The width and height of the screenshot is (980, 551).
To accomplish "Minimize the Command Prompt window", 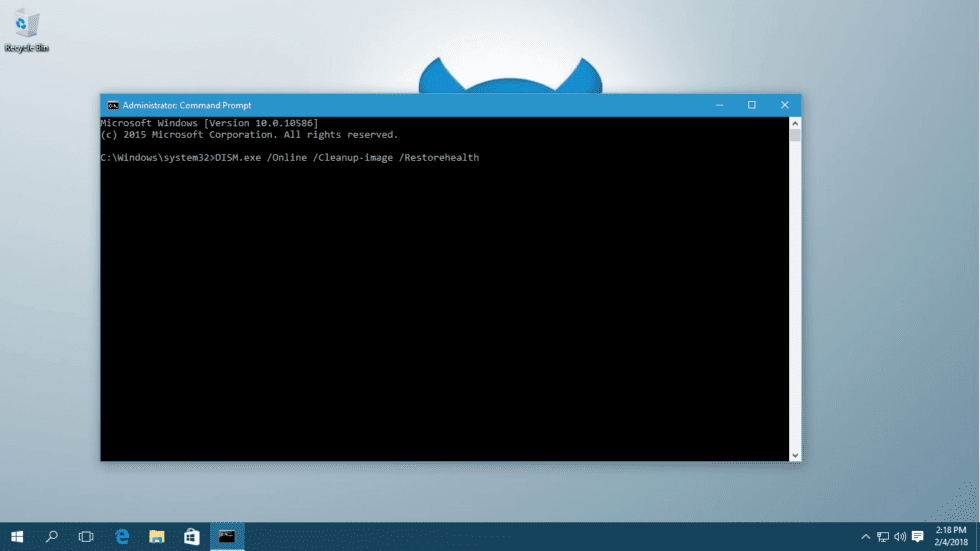I will click(x=719, y=105).
